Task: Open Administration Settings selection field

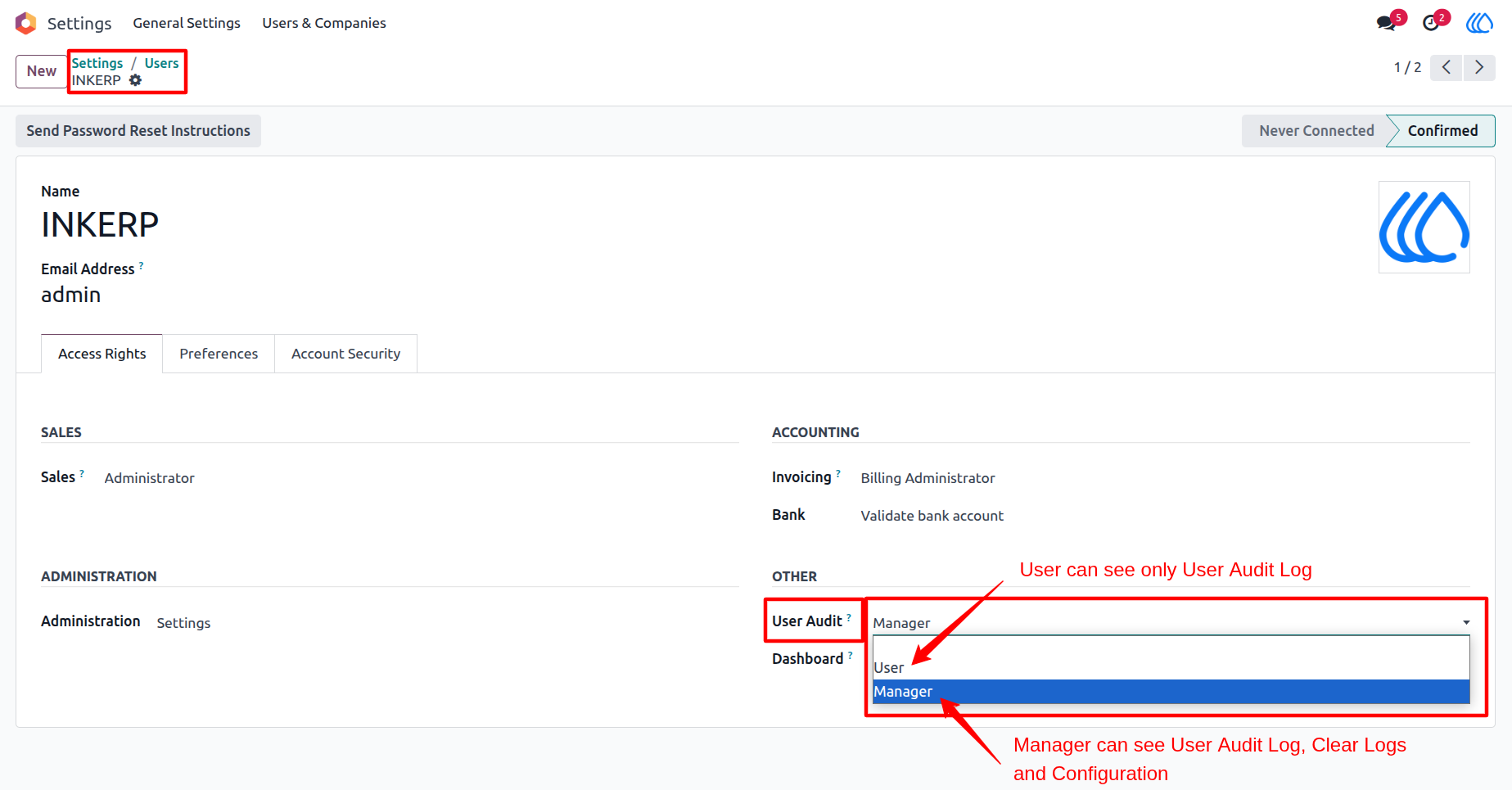Action: [x=183, y=623]
